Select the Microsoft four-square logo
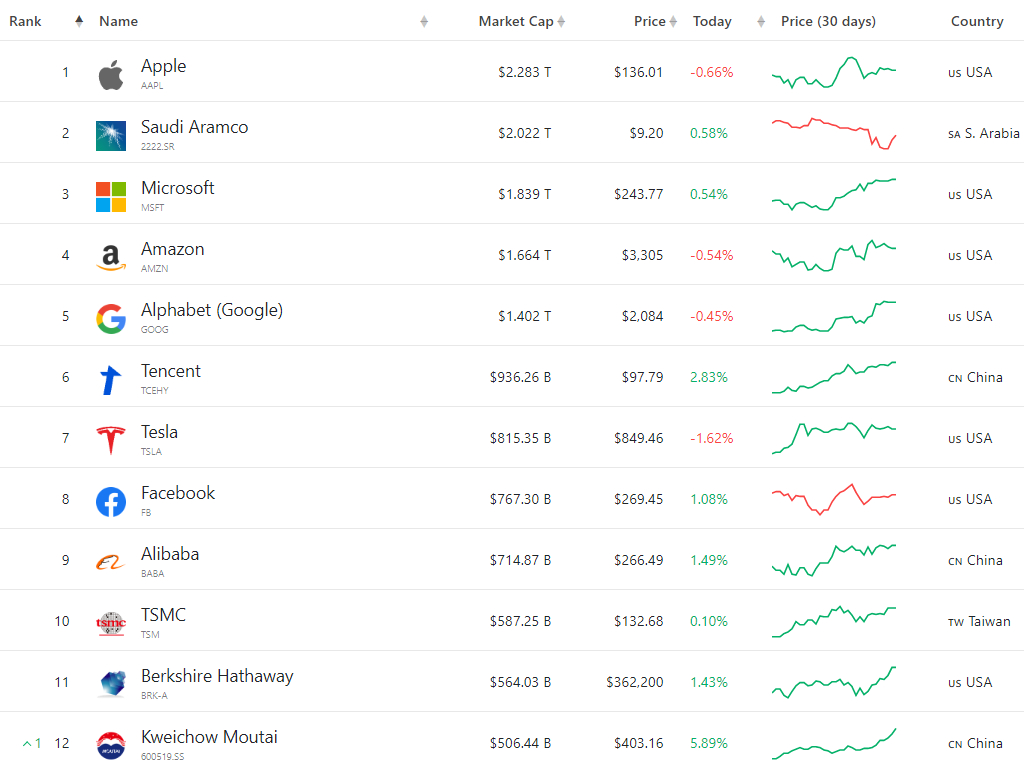Viewport: 1024px width, 764px height. click(111, 197)
